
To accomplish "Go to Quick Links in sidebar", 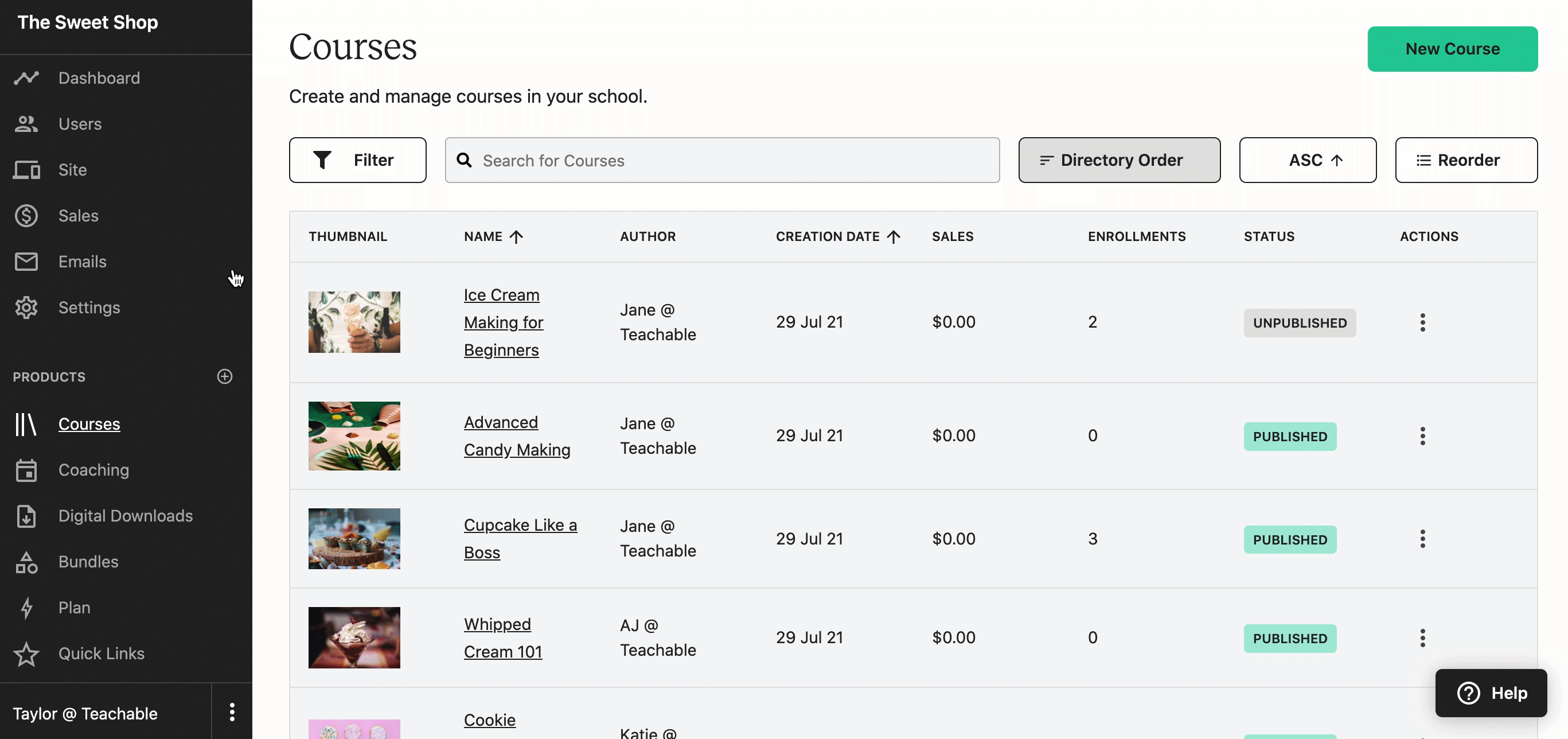I will (101, 654).
